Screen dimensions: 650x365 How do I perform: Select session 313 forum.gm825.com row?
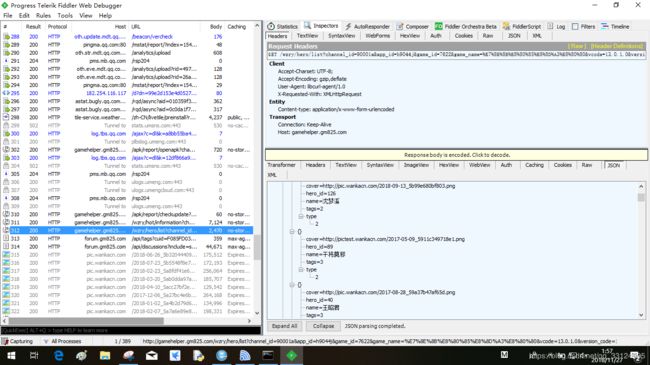click(127, 238)
